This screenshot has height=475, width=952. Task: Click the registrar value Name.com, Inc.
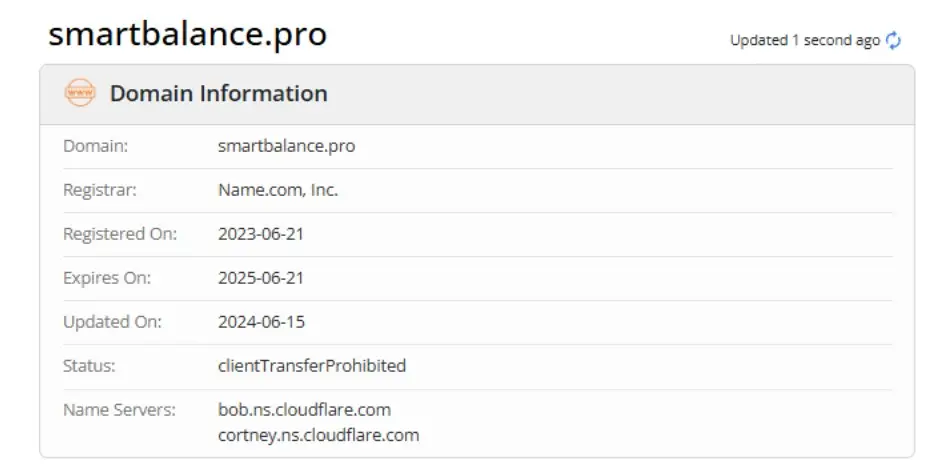point(278,190)
